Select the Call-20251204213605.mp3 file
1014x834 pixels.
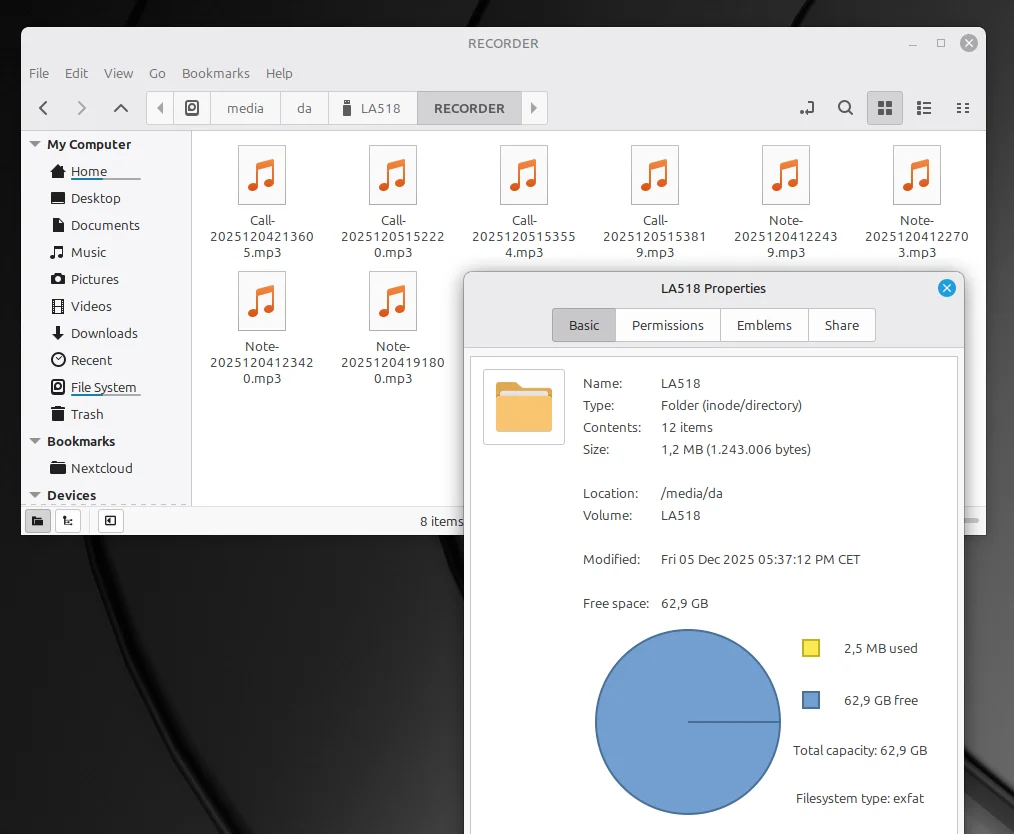(262, 176)
